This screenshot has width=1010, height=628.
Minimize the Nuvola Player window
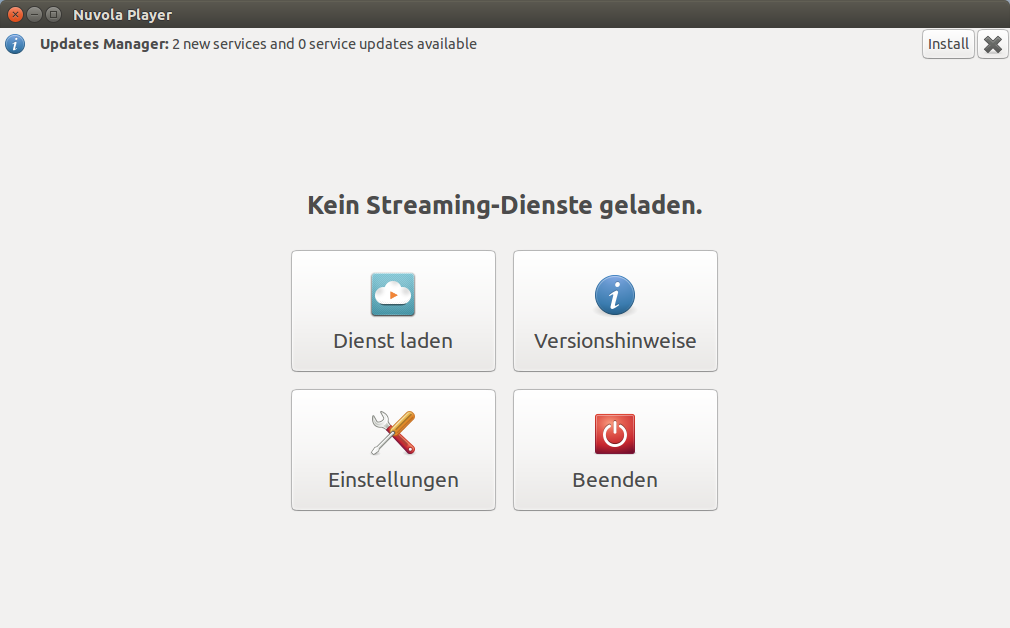[x=35, y=14]
